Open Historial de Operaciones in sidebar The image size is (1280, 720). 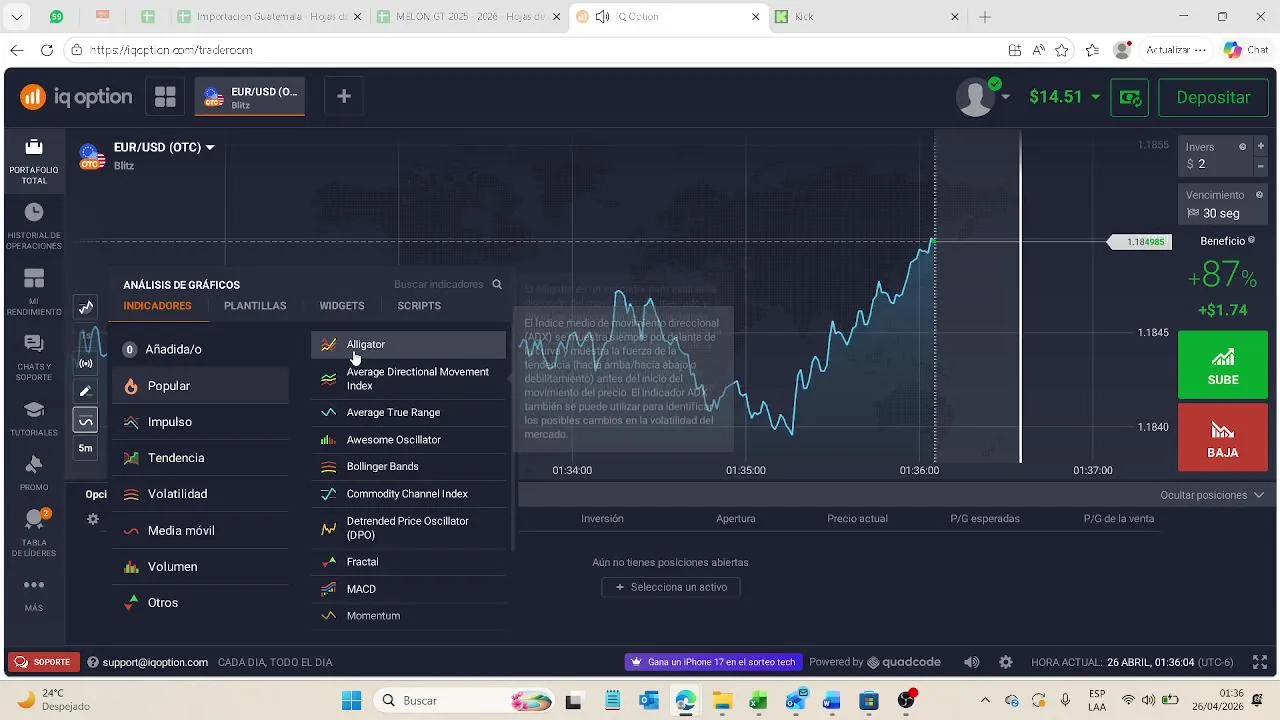click(x=34, y=226)
